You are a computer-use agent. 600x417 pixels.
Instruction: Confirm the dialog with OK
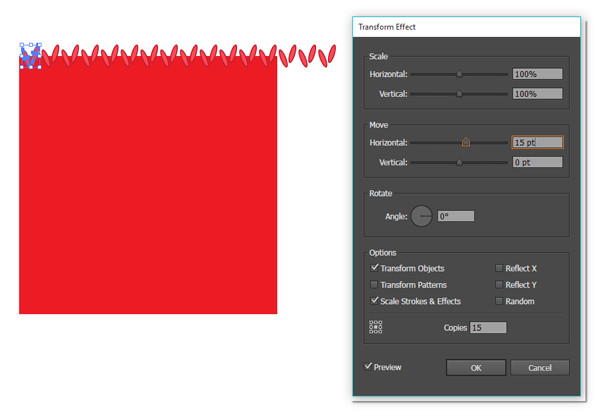click(x=476, y=368)
